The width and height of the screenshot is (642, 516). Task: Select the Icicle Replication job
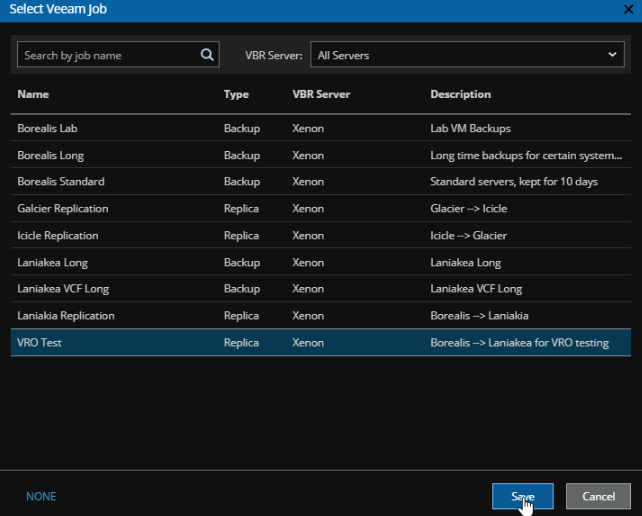[321, 235]
